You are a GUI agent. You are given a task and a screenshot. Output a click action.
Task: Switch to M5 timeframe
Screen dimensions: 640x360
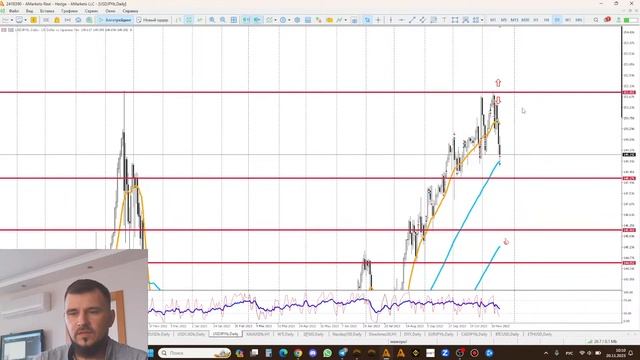click(x=504, y=20)
